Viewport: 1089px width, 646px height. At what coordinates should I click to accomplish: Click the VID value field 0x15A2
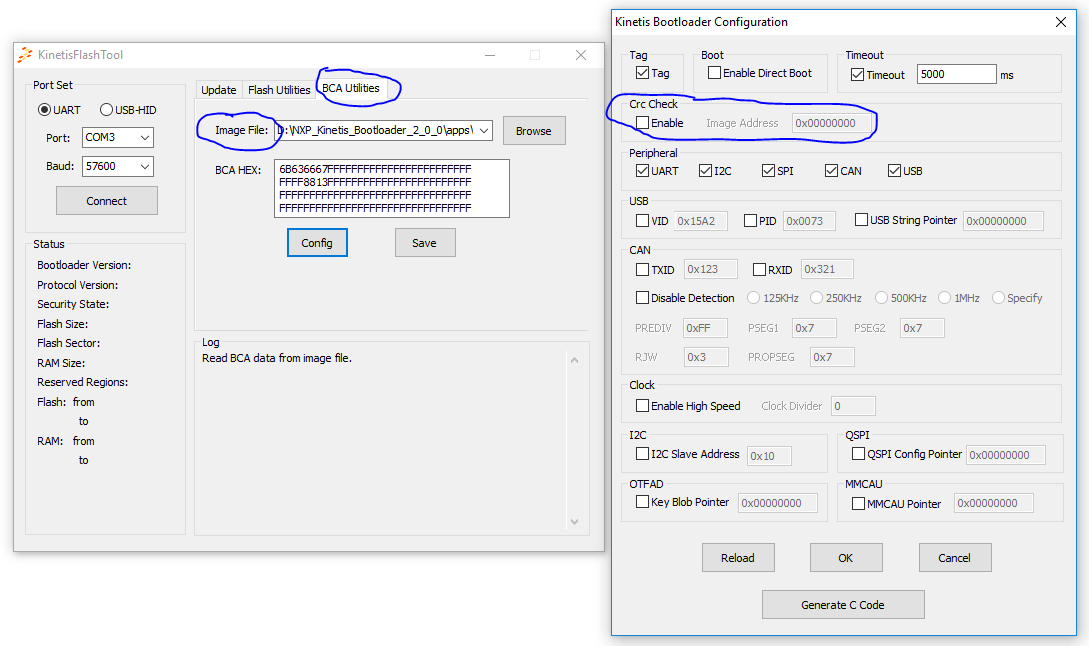(701, 221)
